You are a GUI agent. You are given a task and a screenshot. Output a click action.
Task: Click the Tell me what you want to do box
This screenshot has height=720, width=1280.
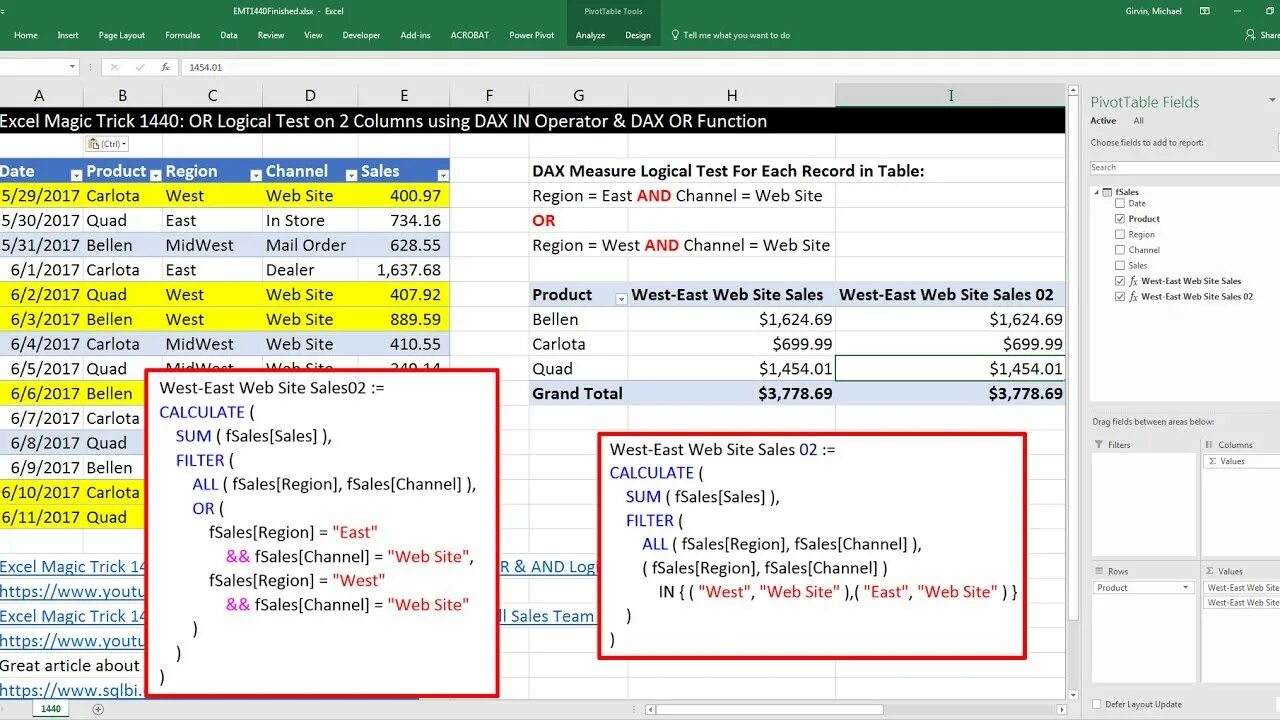[737, 35]
